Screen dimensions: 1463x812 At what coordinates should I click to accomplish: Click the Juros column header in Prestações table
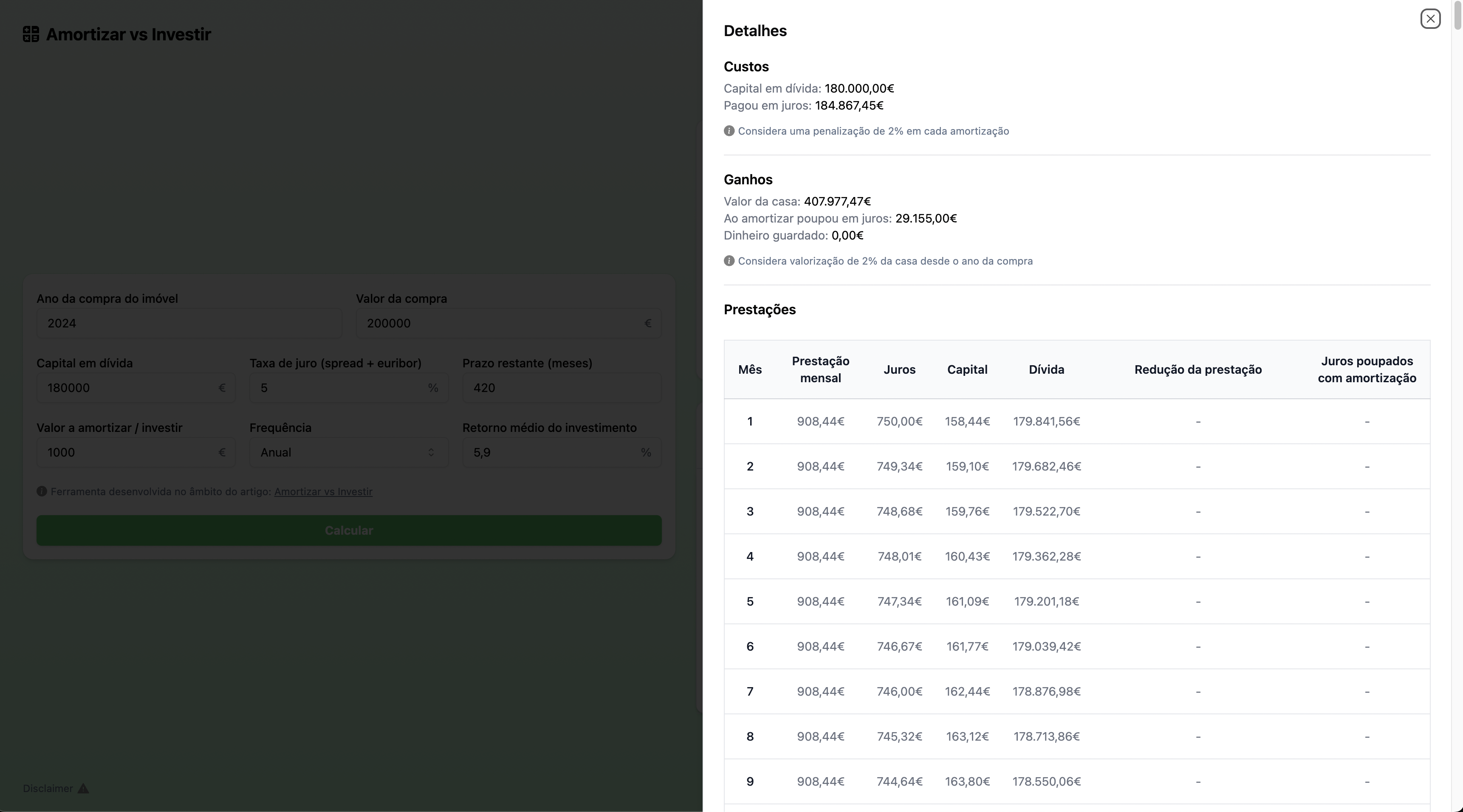click(899, 369)
